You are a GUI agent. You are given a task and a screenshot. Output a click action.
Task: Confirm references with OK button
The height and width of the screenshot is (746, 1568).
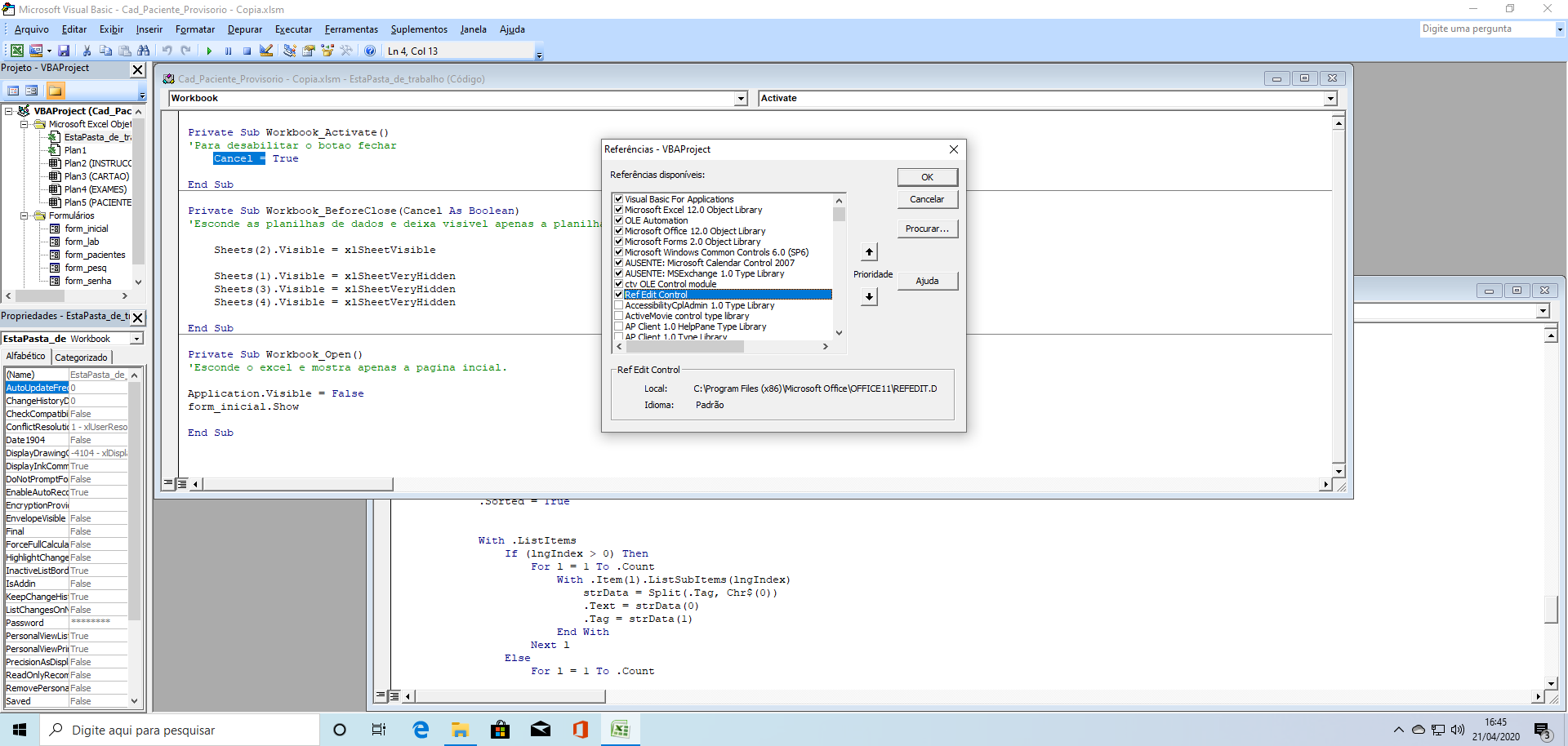coord(927,177)
